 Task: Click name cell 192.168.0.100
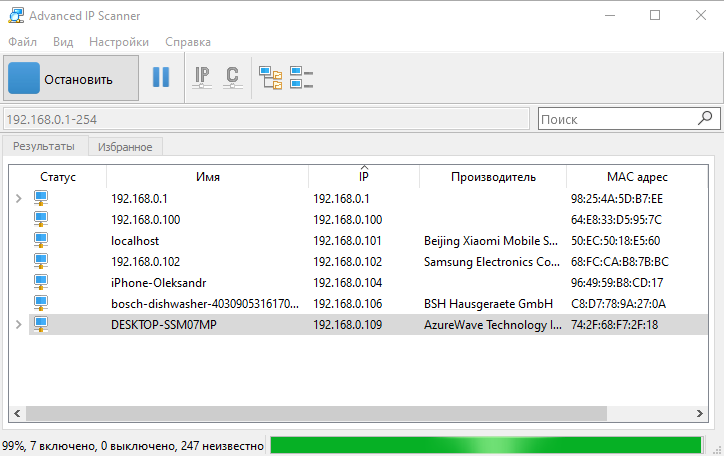pos(145,219)
